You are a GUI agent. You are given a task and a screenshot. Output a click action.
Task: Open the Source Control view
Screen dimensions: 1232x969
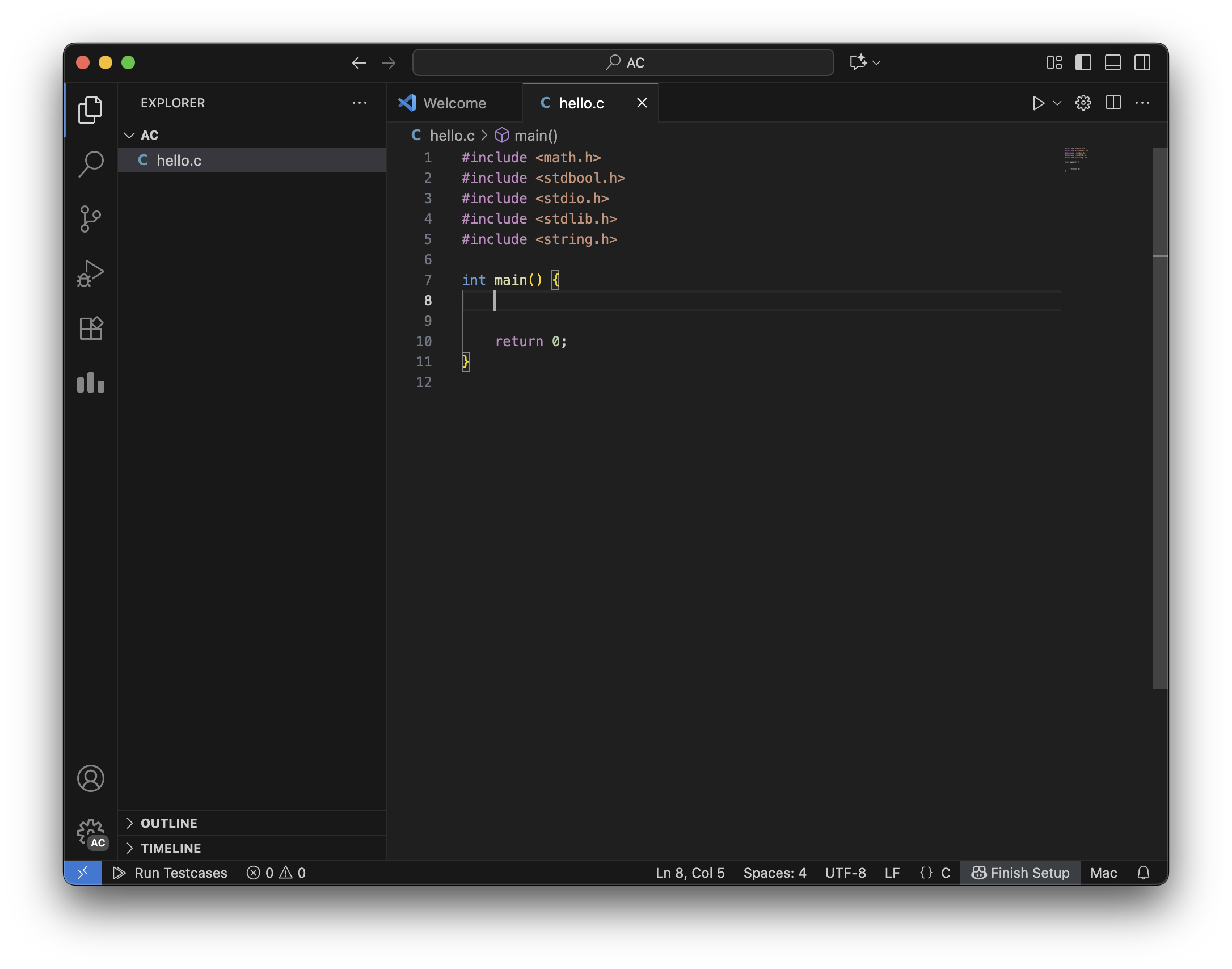pyautogui.click(x=91, y=219)
